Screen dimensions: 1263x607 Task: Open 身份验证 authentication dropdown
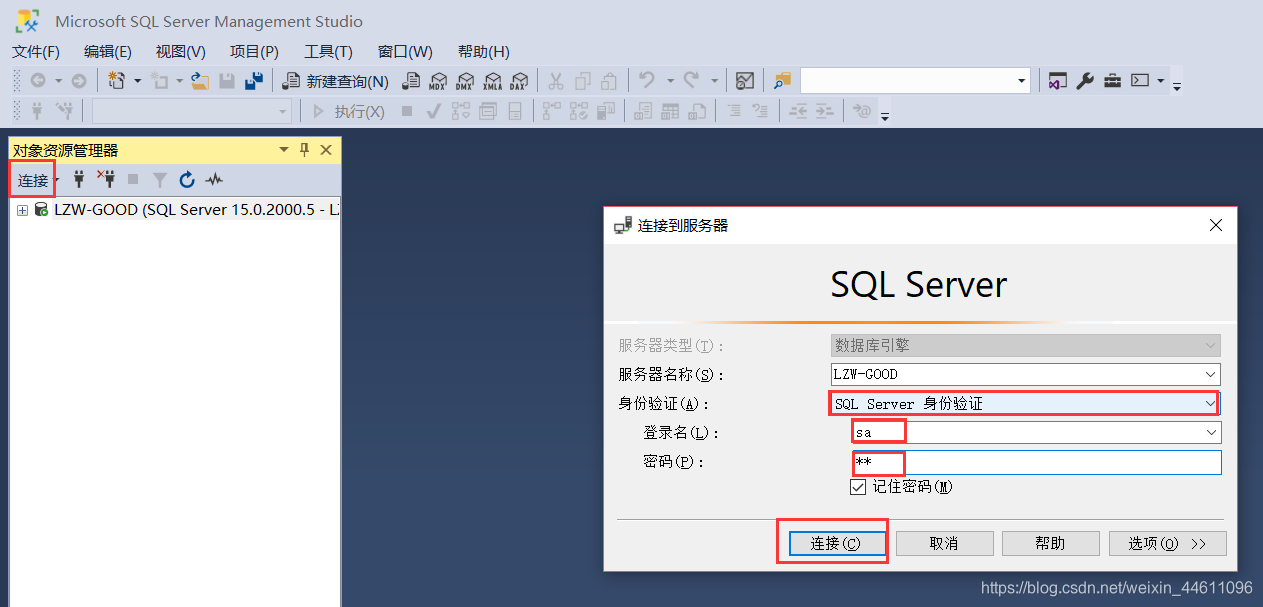[1210, 404]
